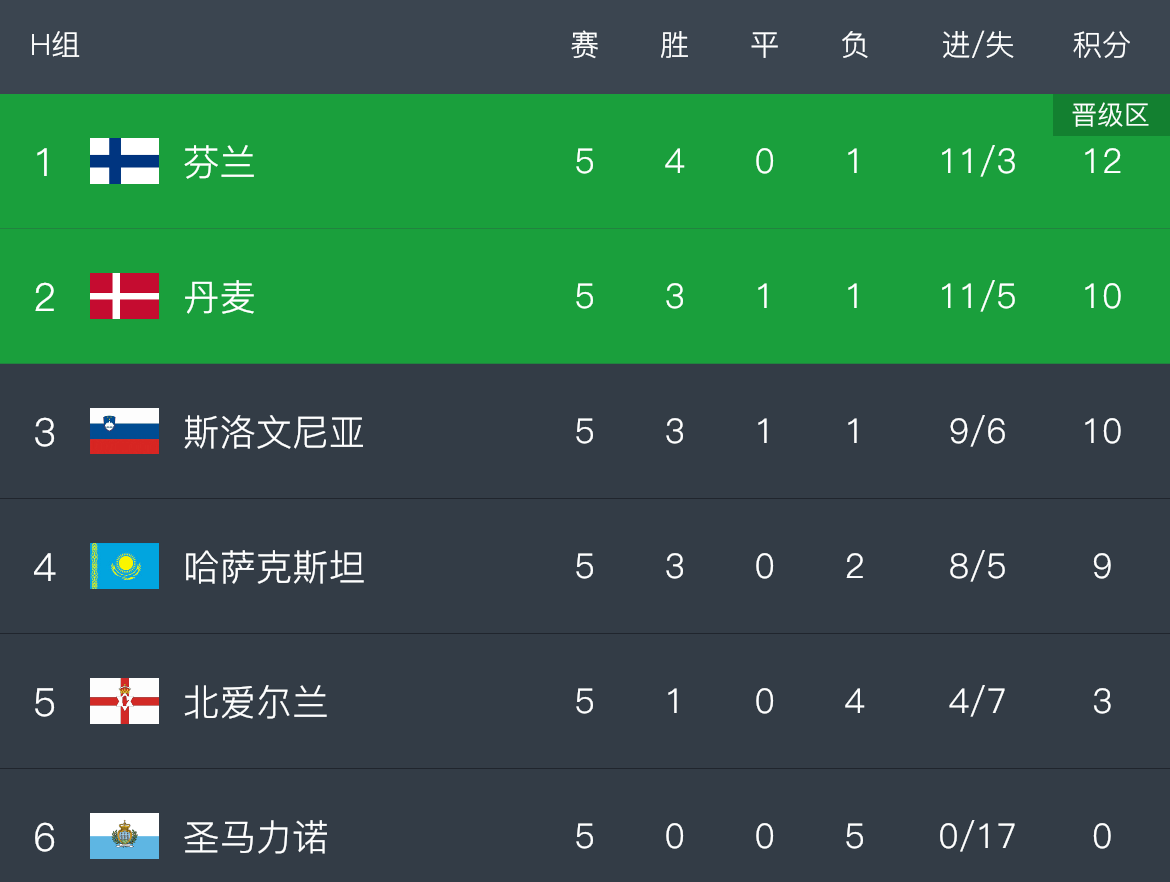Open the 圣马力诺 team page
1170x882 pixels.
tap(255, 837)
